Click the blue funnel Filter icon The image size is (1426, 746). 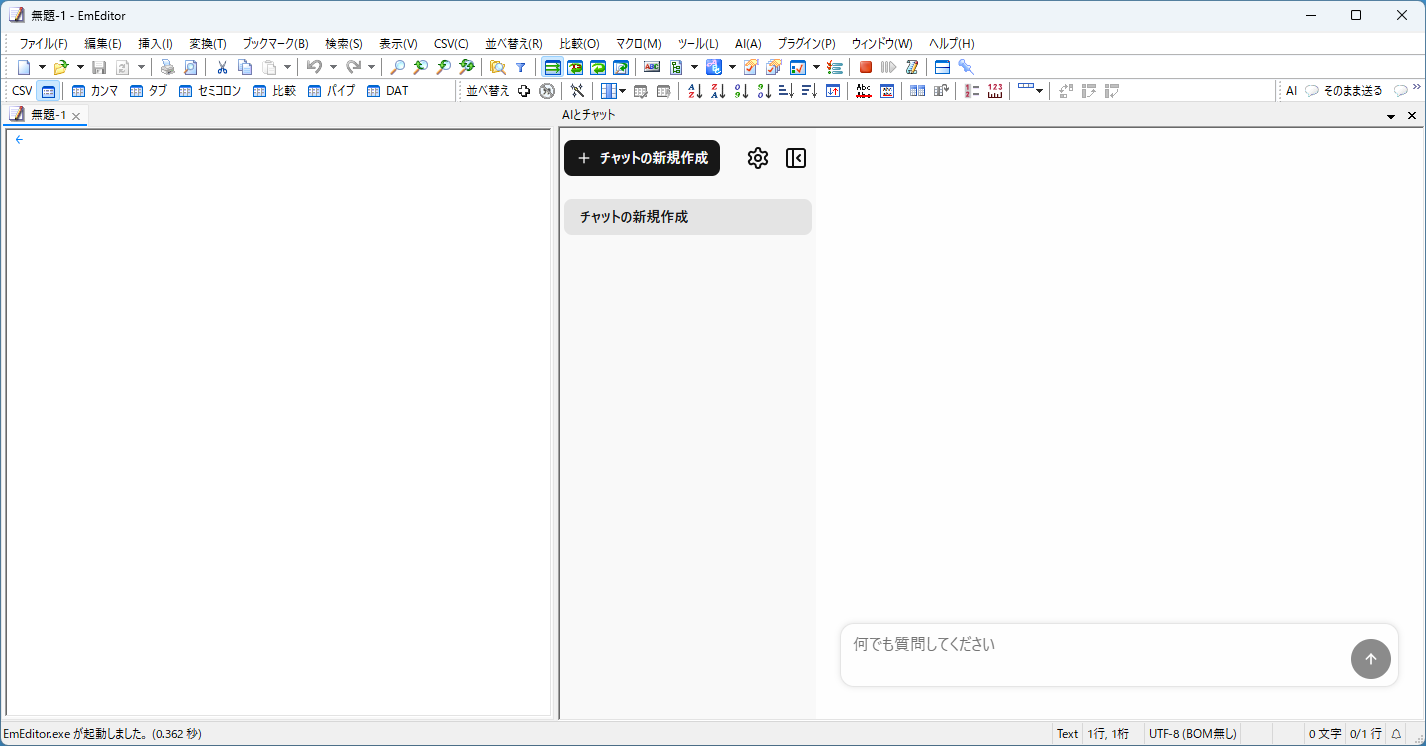[x=520, y=67]
